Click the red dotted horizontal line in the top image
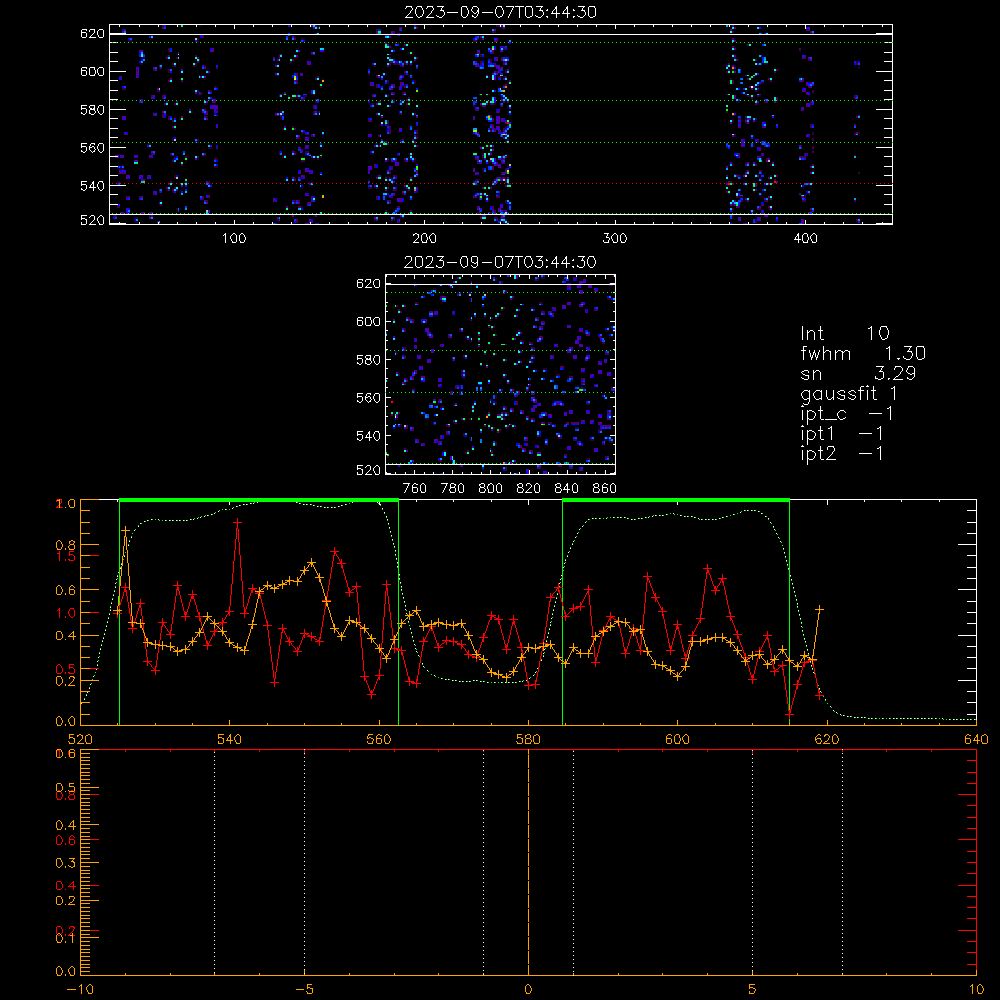 (501, 184)
